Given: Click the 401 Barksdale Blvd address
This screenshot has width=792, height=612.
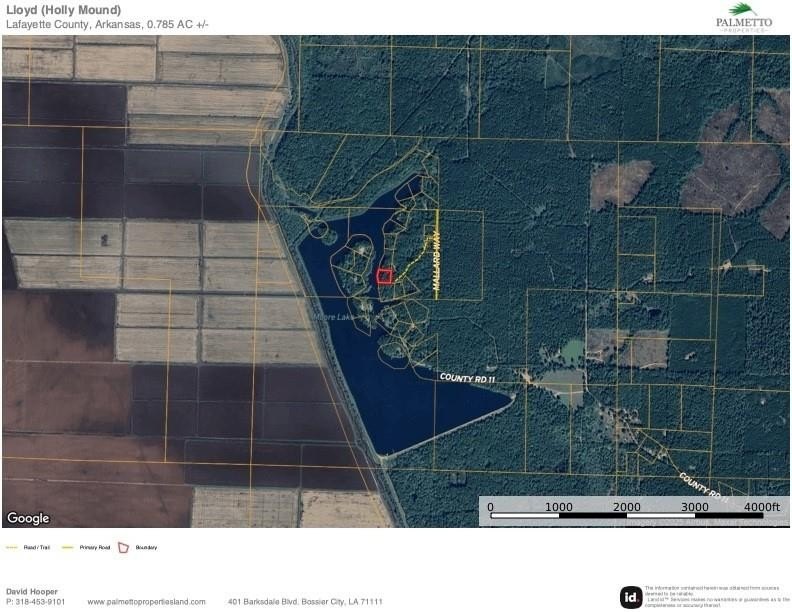Looking at the screenshot, I should 305,601.
